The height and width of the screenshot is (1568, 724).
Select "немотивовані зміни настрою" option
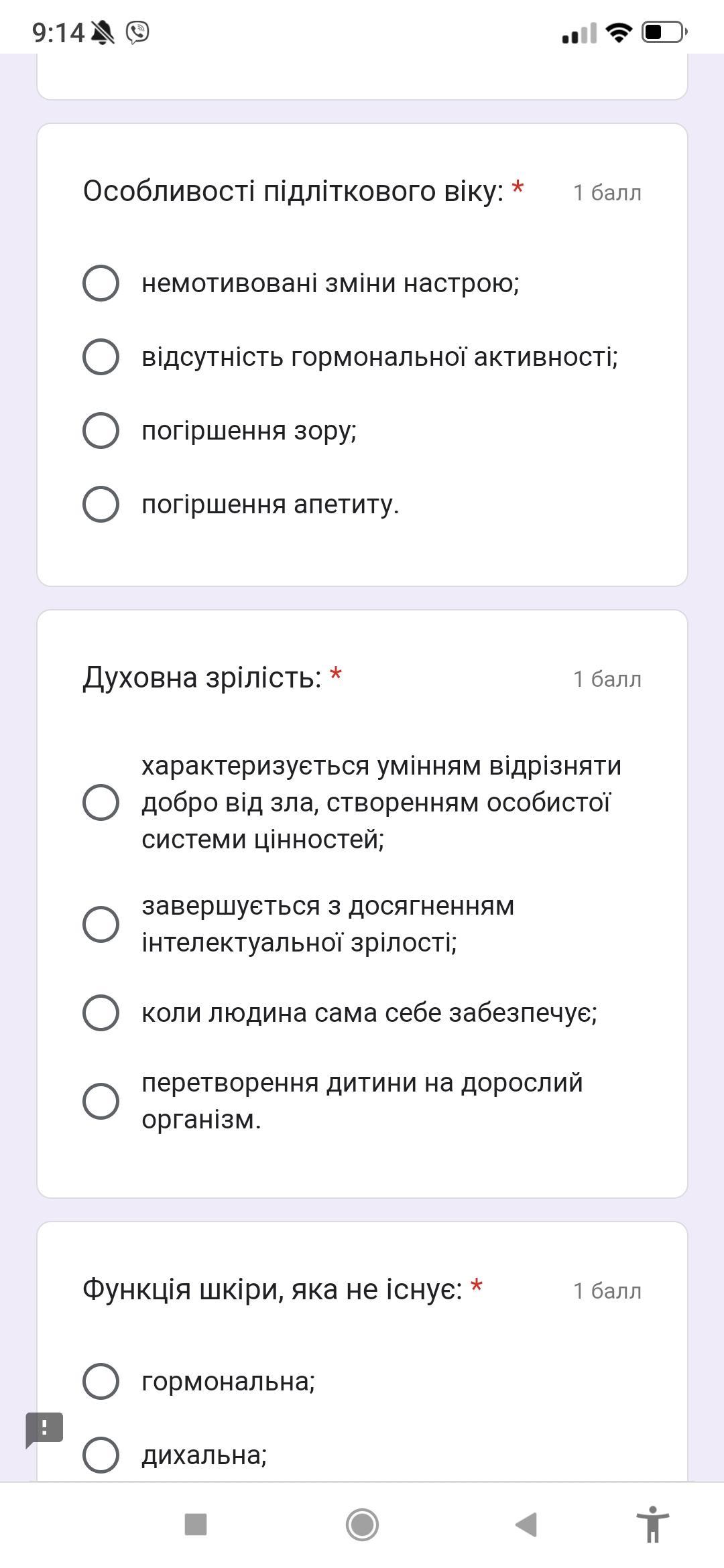point(101,283)
